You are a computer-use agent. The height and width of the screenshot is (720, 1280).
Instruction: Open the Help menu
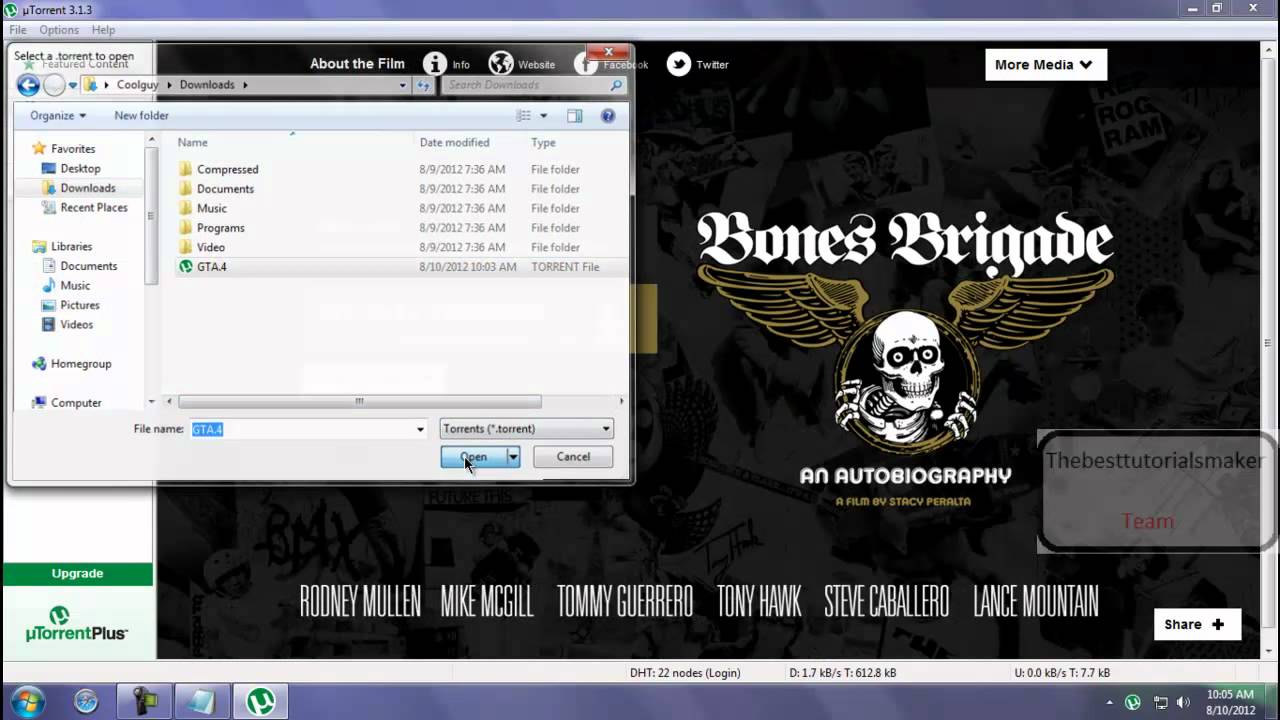(103, 30)
